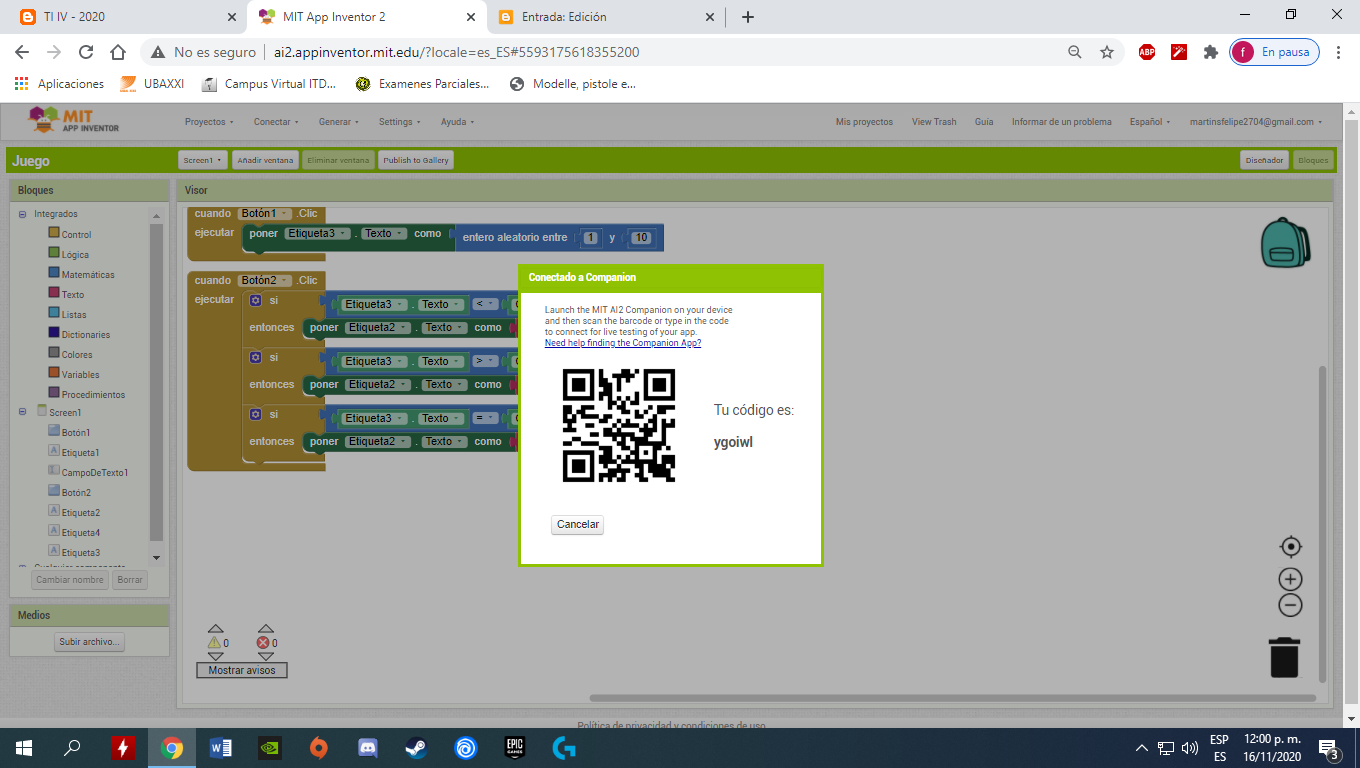
Task: Open the Guía link
Action: coord(984,122)
